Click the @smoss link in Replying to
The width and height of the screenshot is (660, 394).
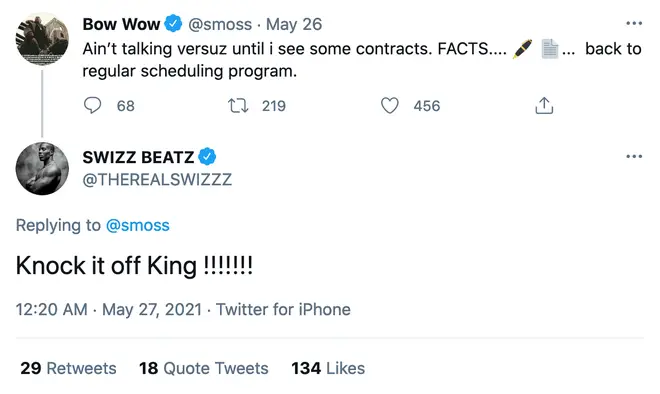[138, 225]
